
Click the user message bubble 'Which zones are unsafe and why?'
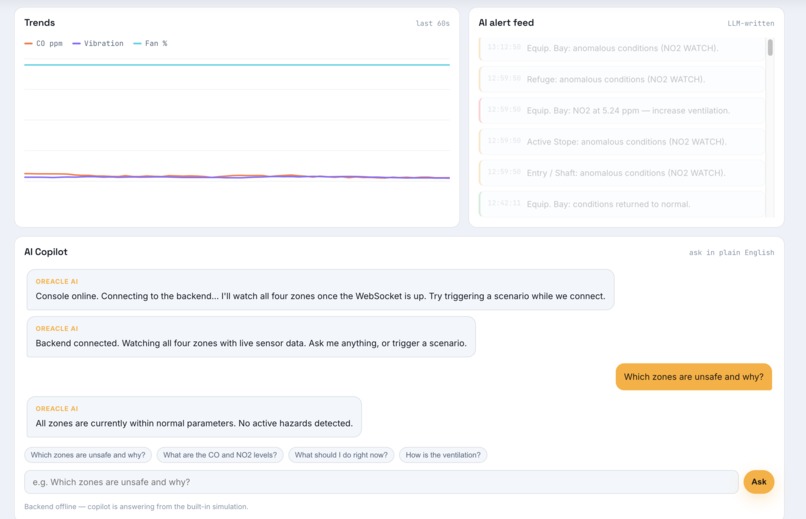point(693,377)
